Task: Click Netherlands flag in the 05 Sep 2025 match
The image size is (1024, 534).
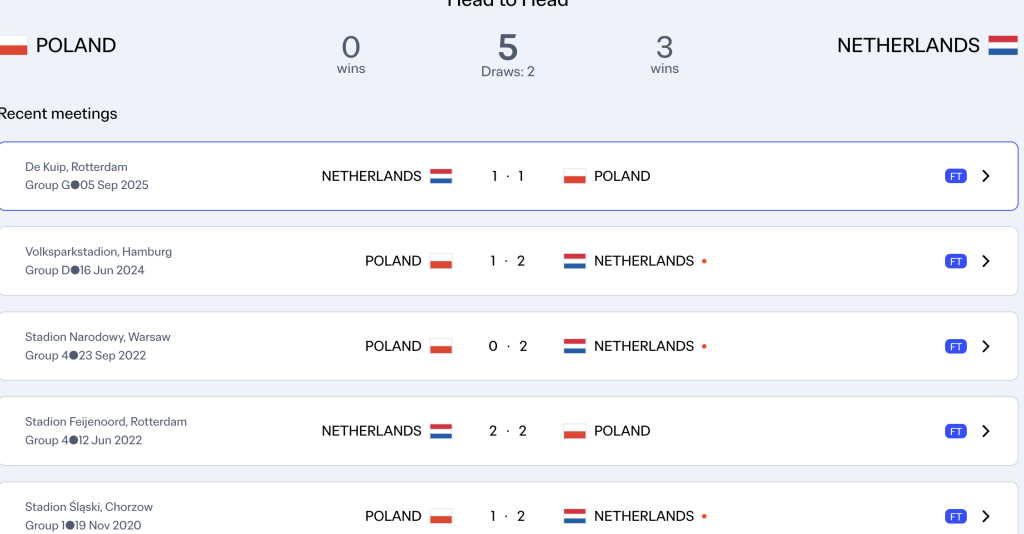Action: click(441, 176)
